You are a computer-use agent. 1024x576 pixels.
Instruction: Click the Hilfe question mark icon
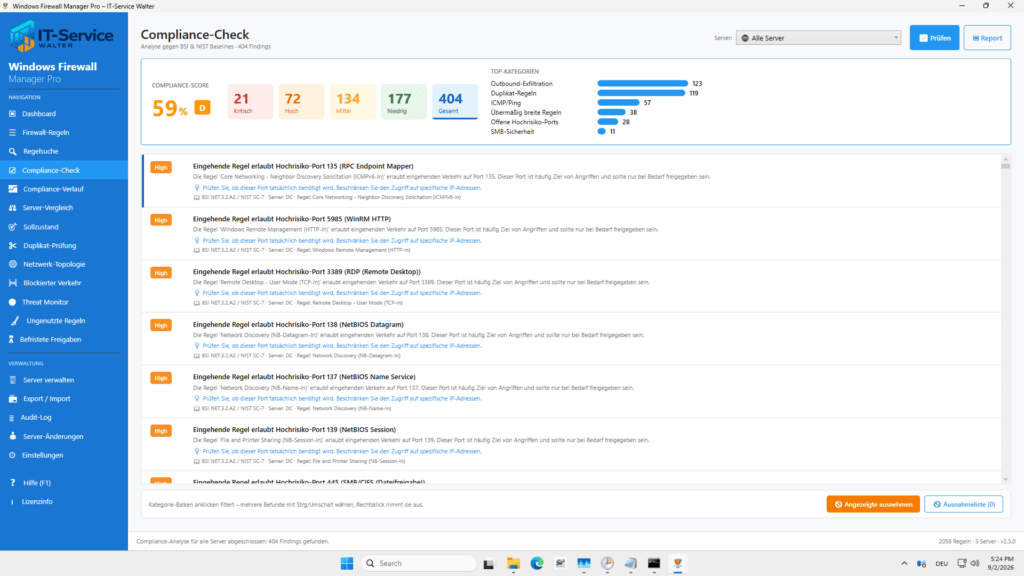pyautogui.click(x=12, y=483)
